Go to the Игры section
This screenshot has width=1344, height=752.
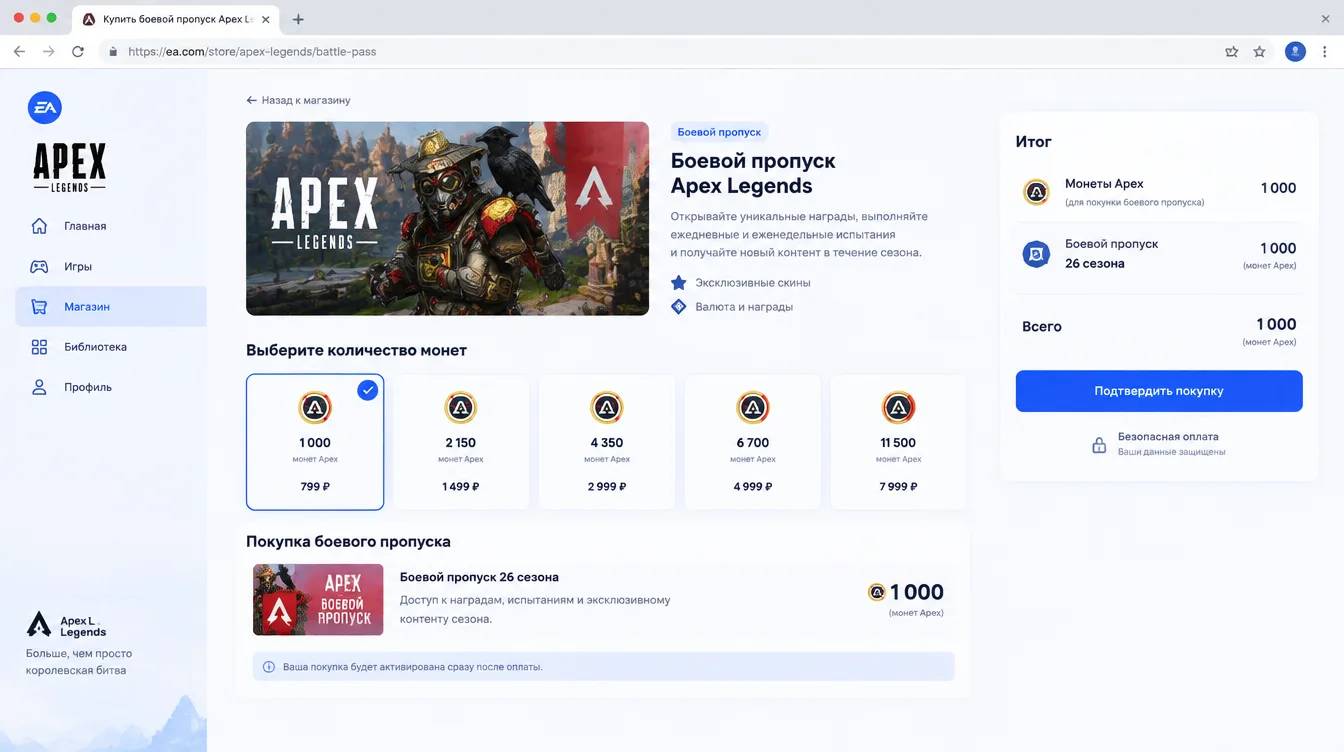(111, 267)
